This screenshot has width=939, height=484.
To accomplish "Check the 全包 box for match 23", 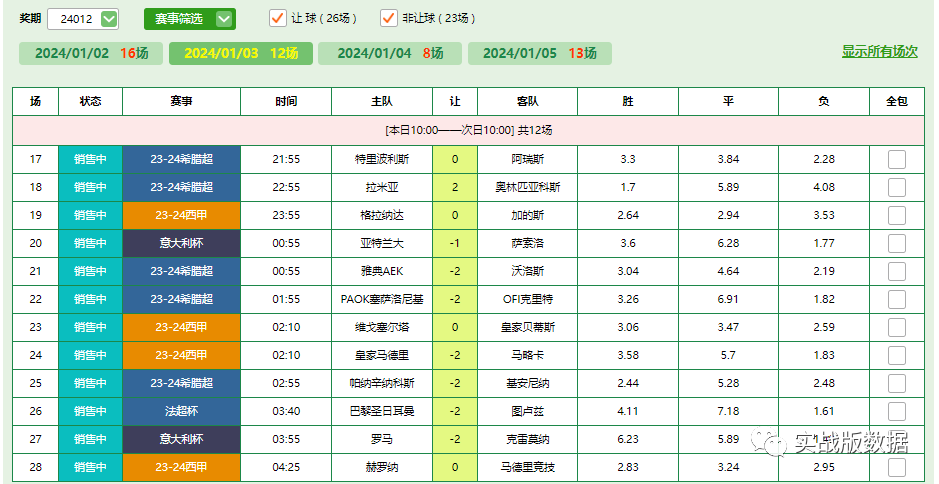I will pyautogui.click(x=896, y=328).
